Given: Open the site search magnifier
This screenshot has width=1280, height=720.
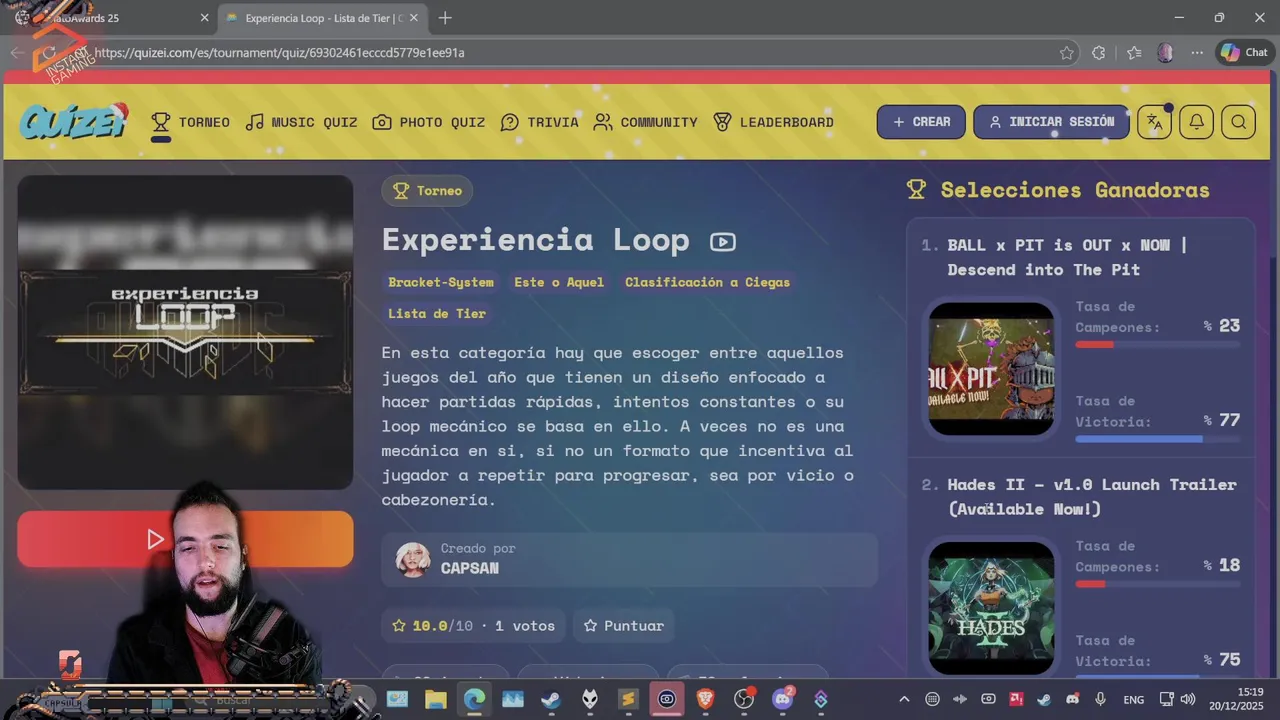Looking at the screenshot, I should 1238,122.
